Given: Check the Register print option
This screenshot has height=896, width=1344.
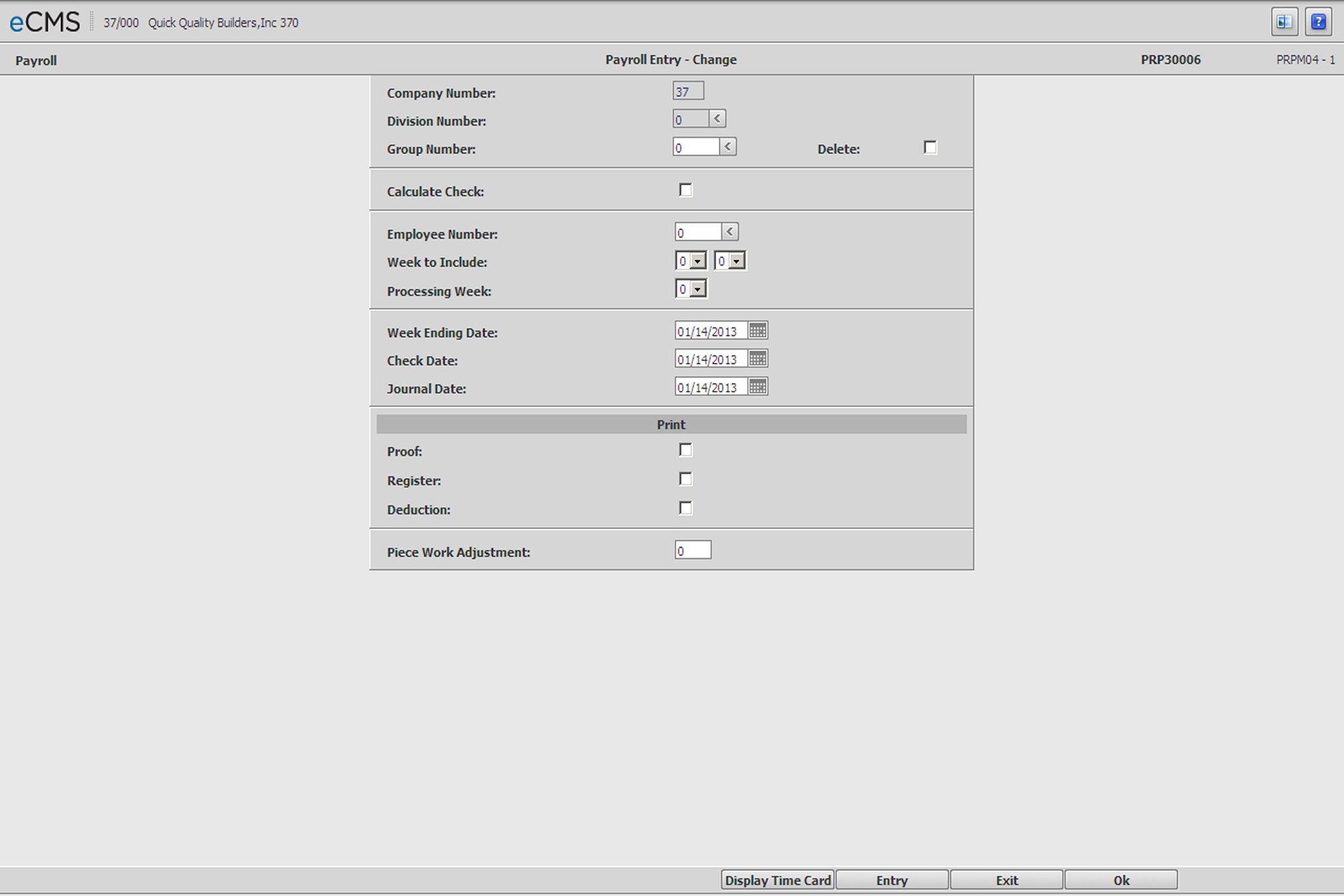Looking at the screenshot, I should 686,479.
